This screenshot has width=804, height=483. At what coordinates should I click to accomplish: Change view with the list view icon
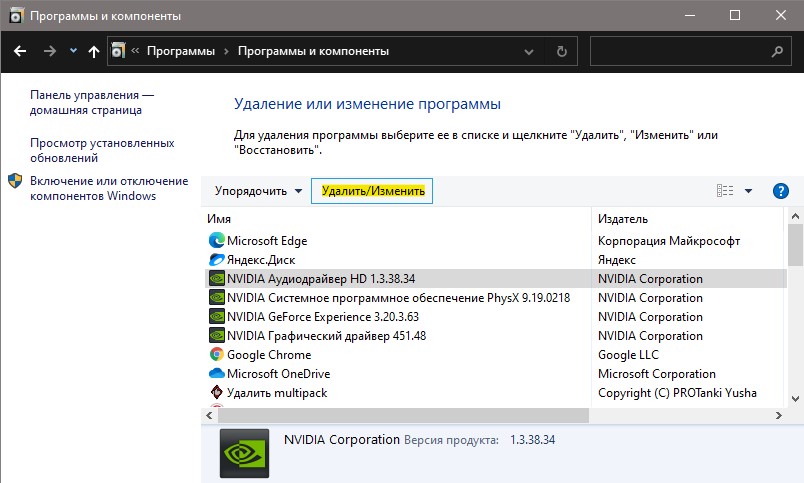[725, 191]
